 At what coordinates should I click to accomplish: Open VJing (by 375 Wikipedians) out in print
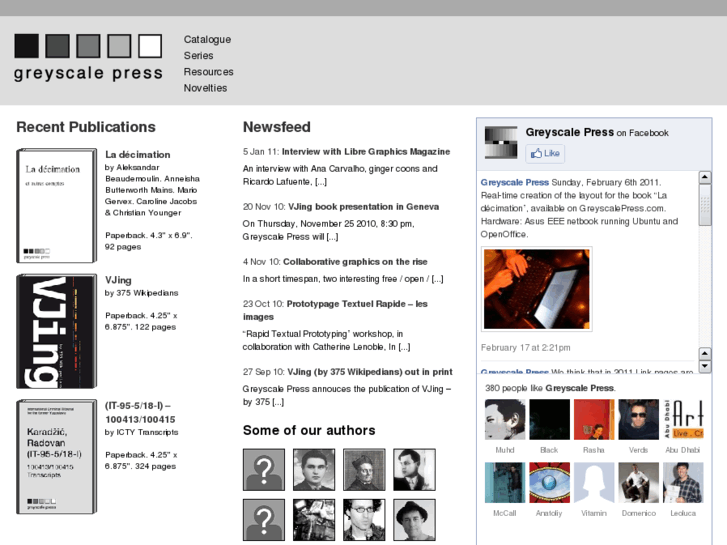(x=370, y=372)
